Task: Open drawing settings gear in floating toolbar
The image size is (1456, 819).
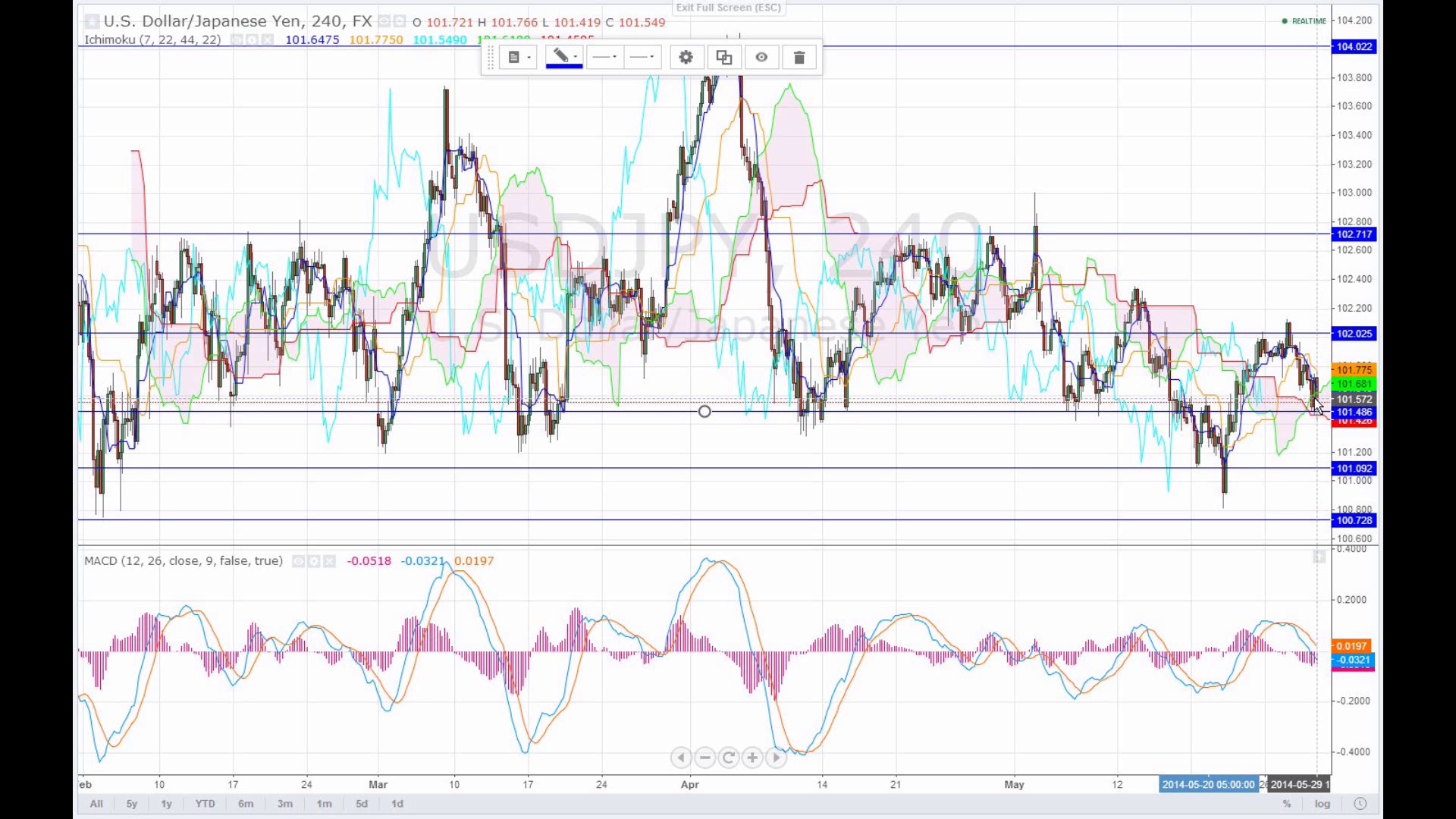Action: [686, 58]
